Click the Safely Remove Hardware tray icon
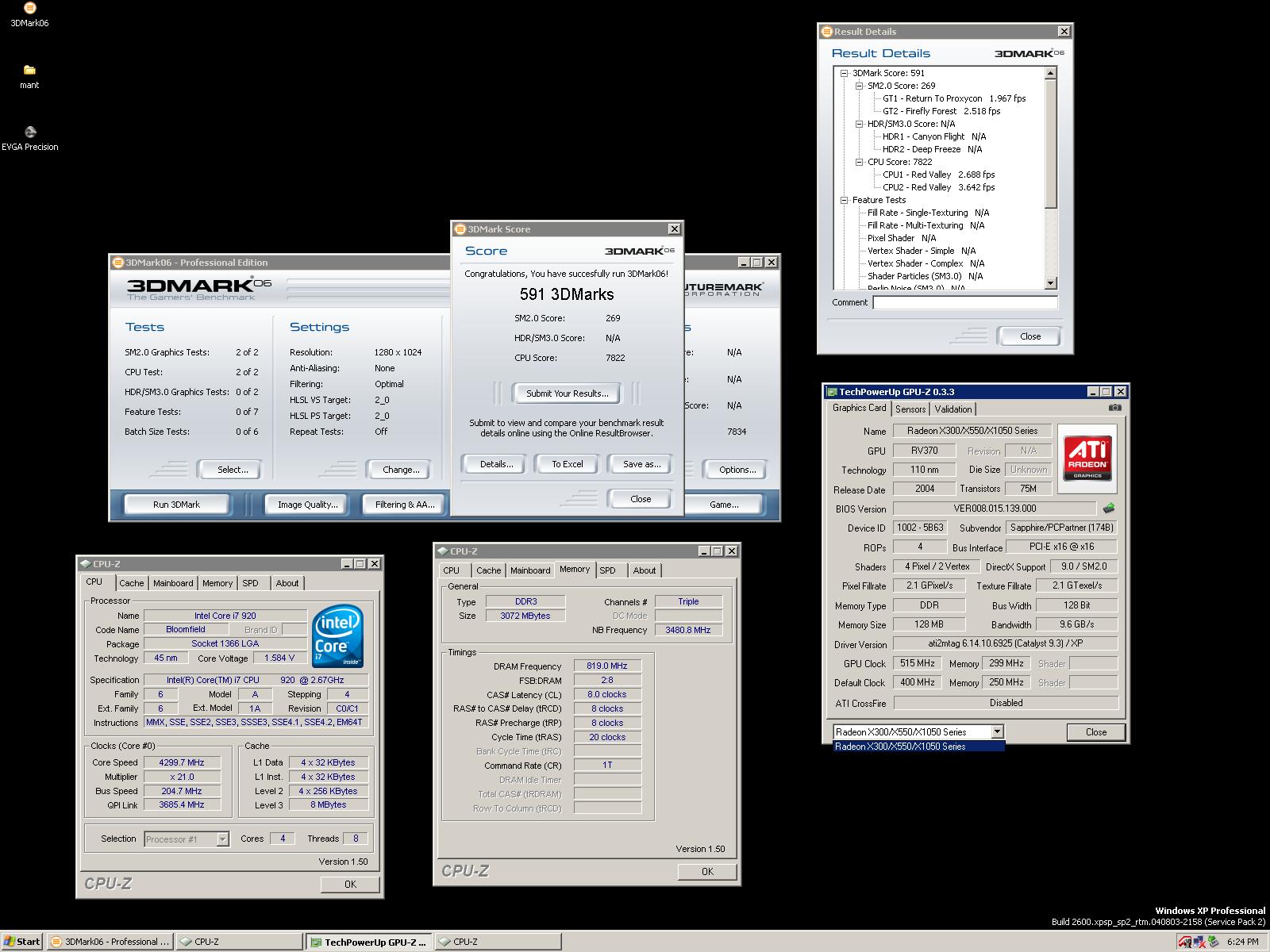The image size is (1270, 952). tap(1213, 942)
